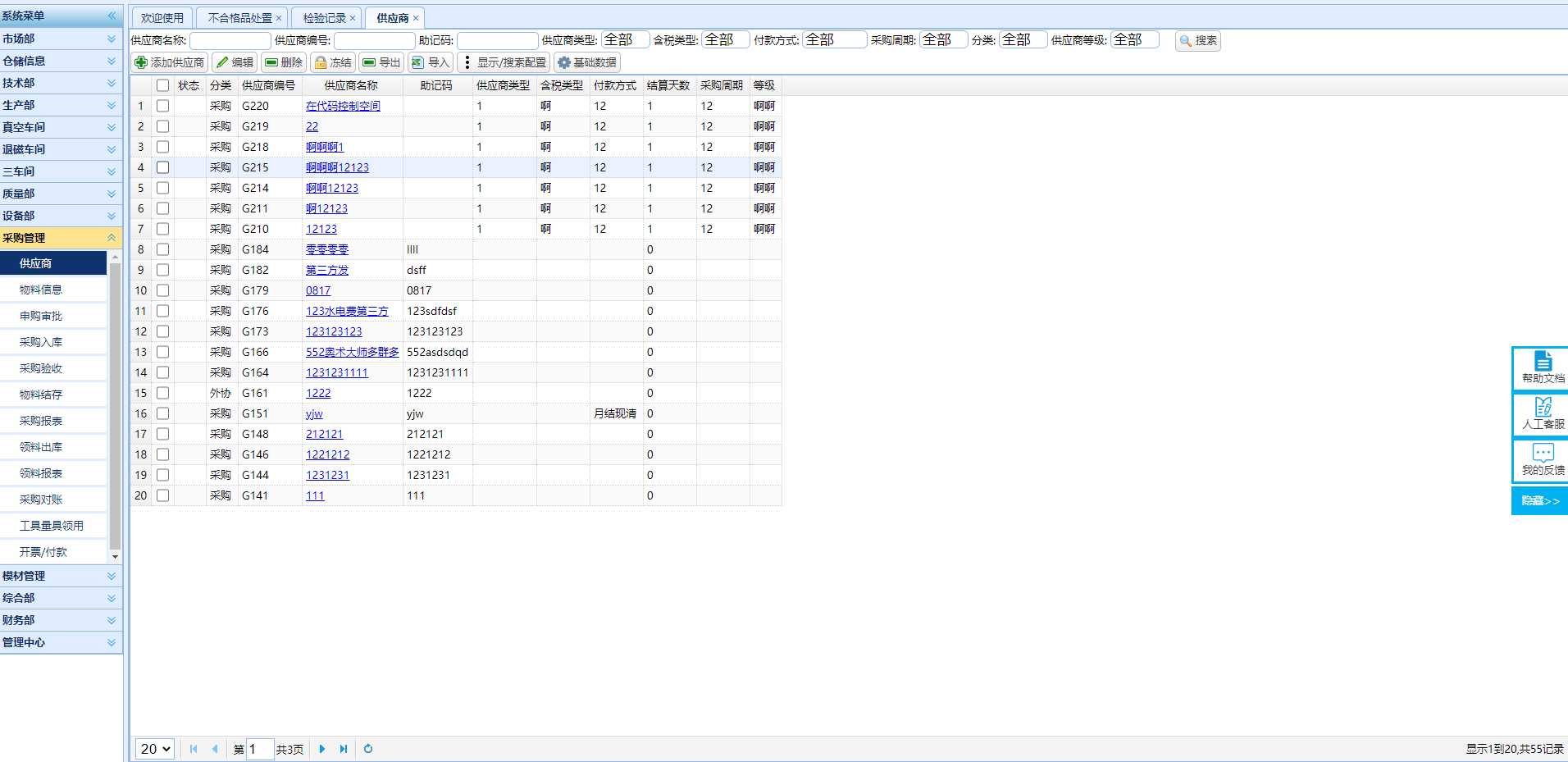The image size is (1568, 762).
Task: Click the page number input box
Action: pos(260,749)
